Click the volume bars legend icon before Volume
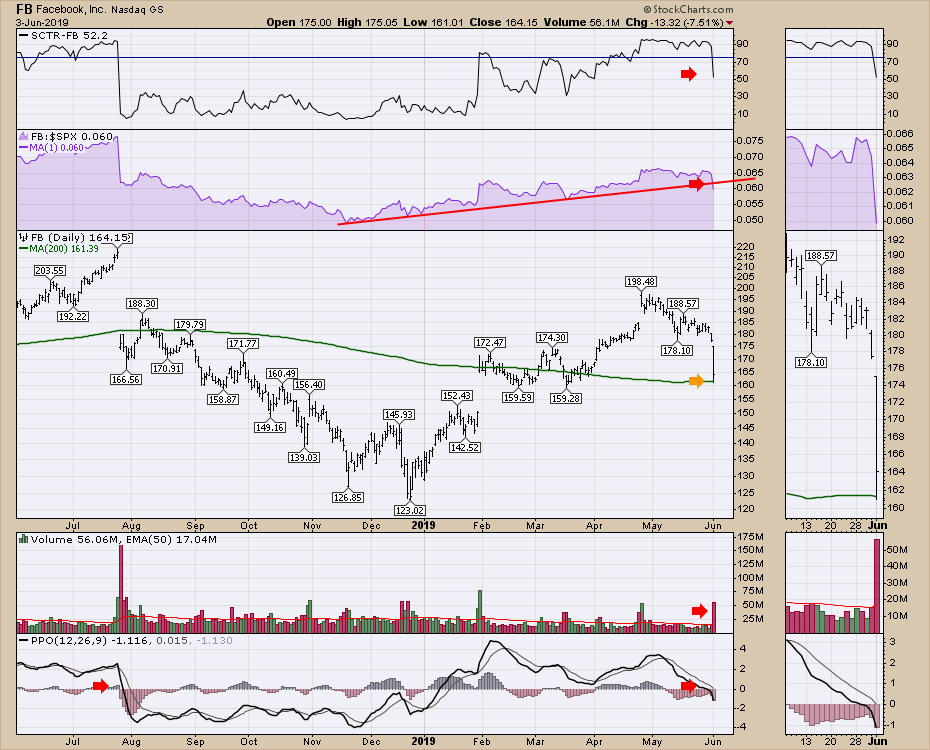Image resolution: width=930 pixels, height=750 pixels. pos(24,540)
